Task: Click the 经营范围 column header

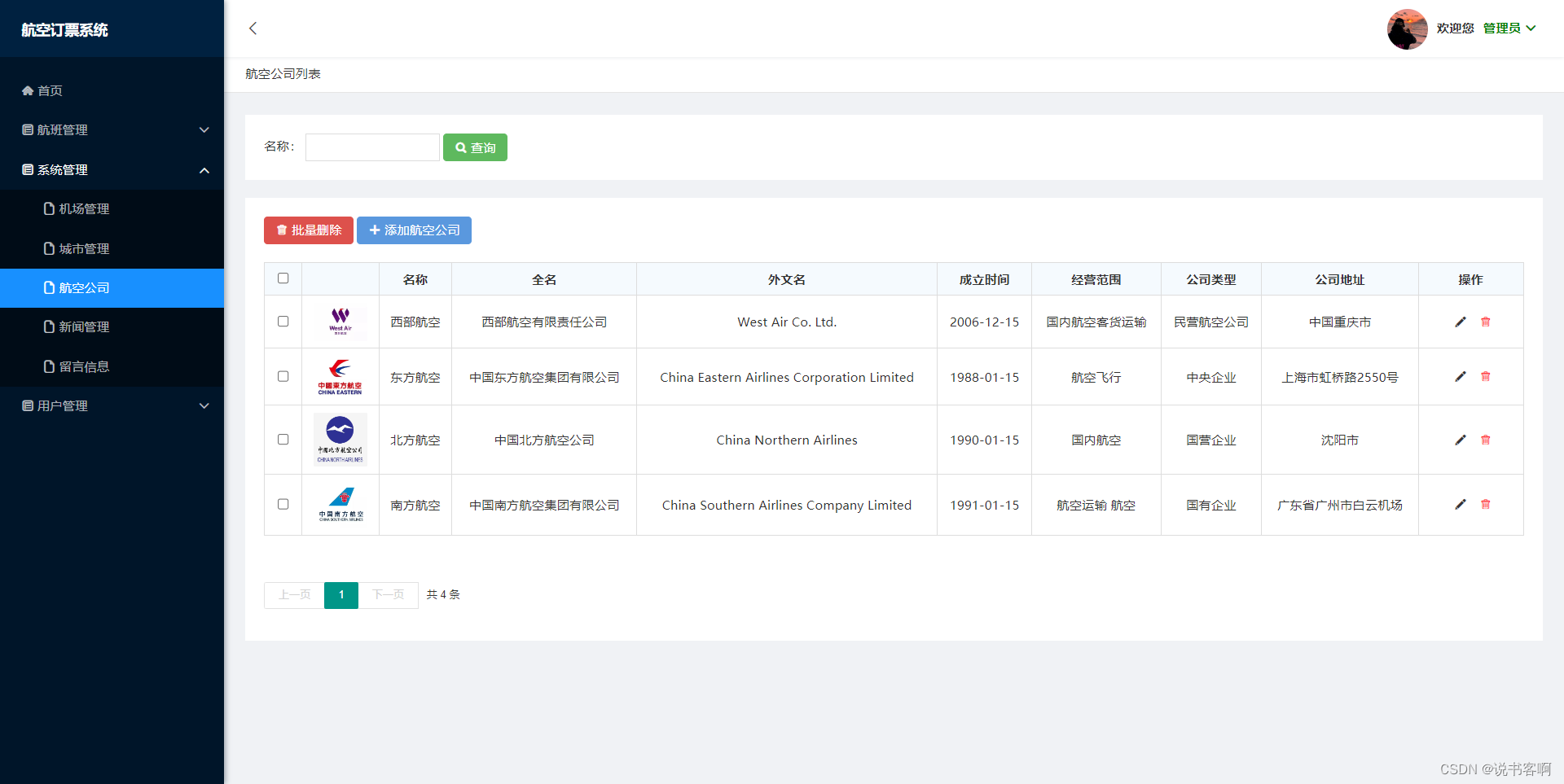Action: 1096,279
